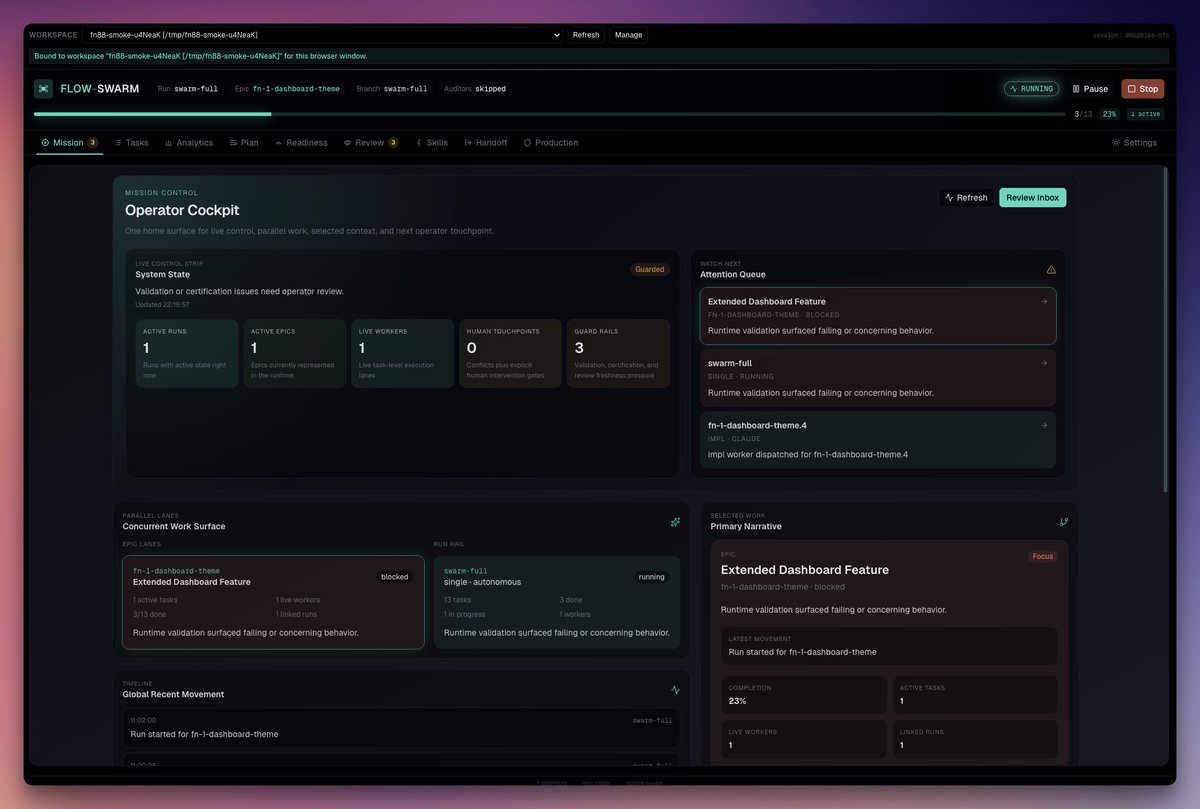
Task: Pause the running swarm
Action: (1090, 89)
